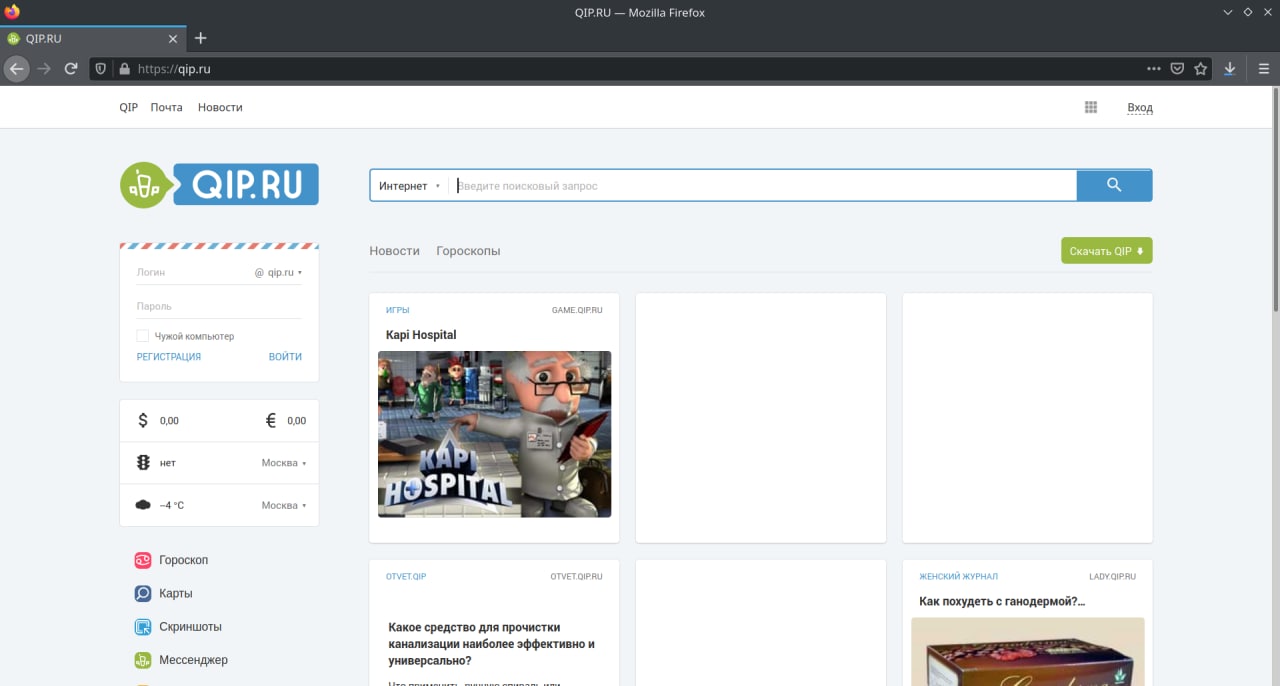Focus the Логин input field
This screenshot has height=686, width=1280.
[x=194, y=272]
